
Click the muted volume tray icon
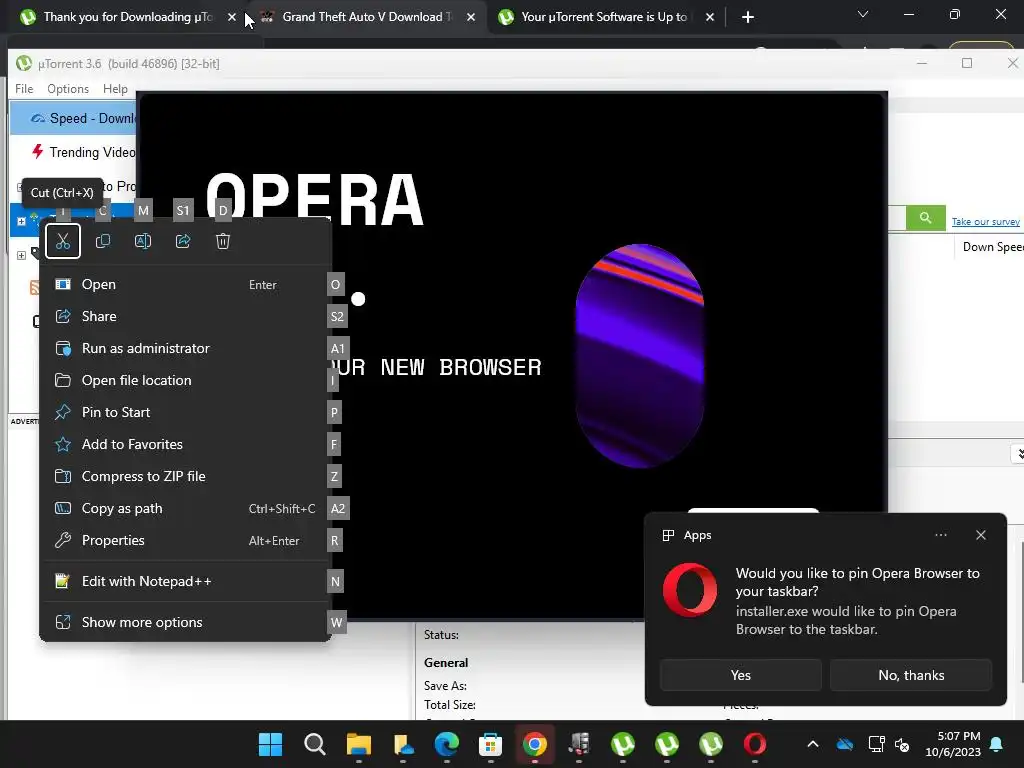[902, 744]
